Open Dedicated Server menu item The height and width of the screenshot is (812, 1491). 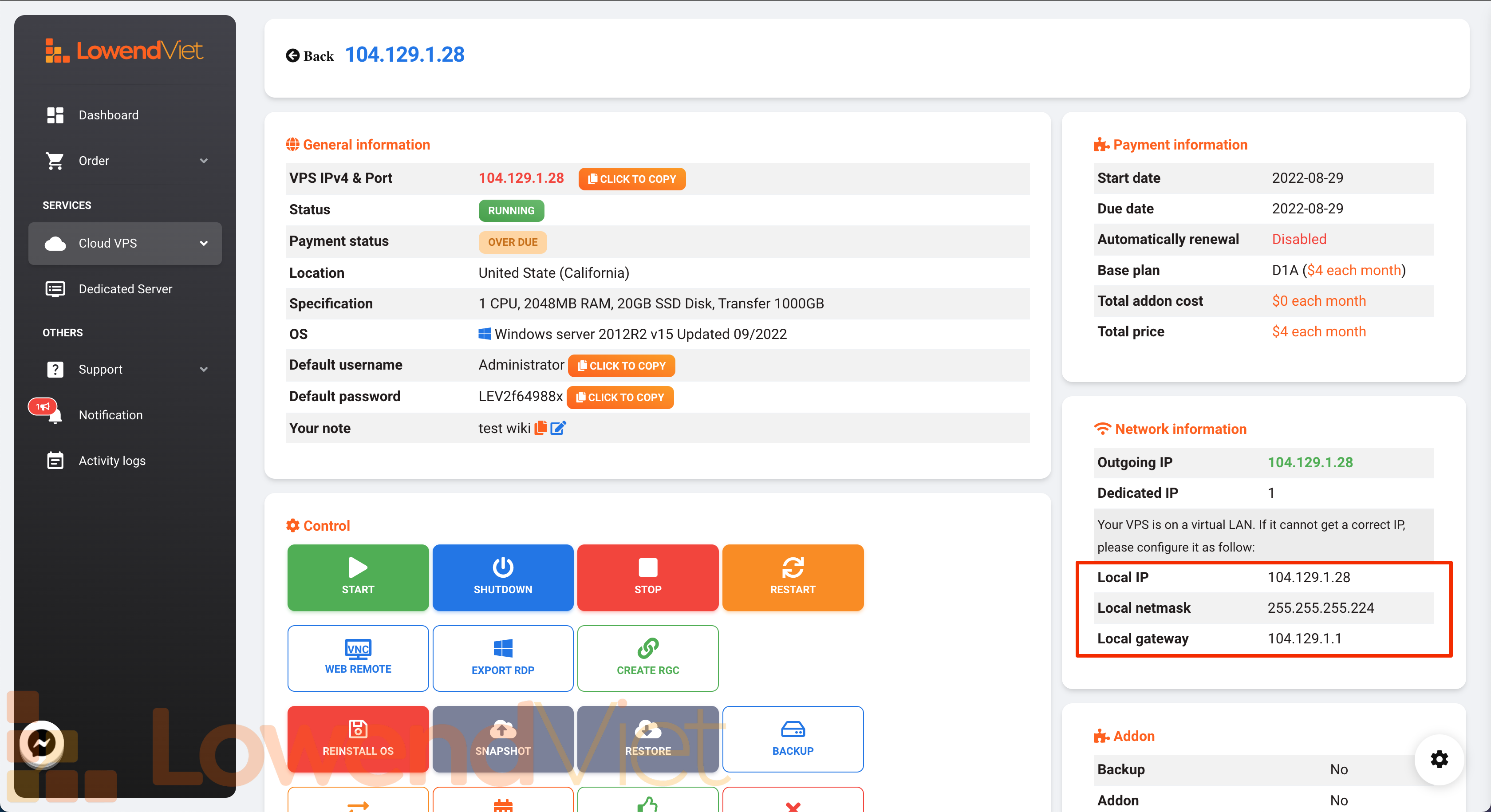tap(125, 288)
